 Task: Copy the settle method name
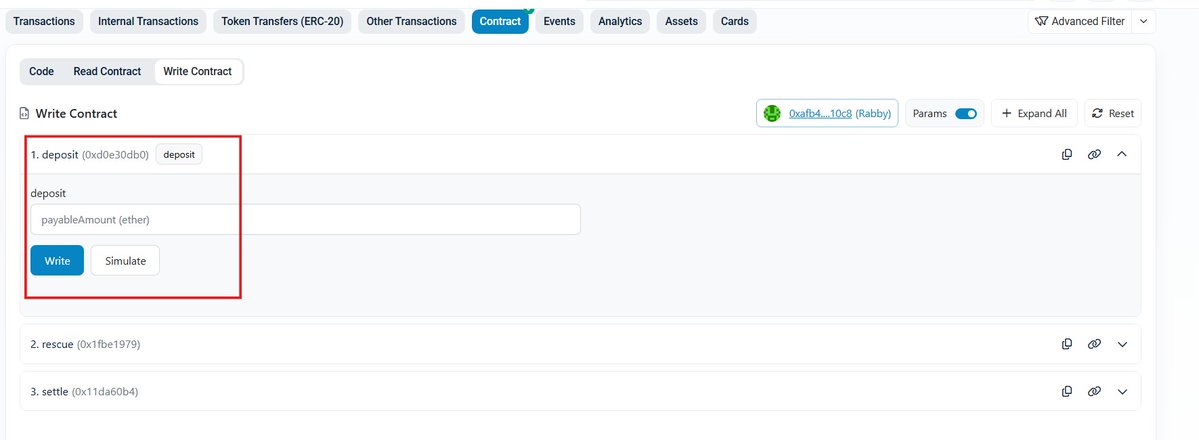(1067, 392)
